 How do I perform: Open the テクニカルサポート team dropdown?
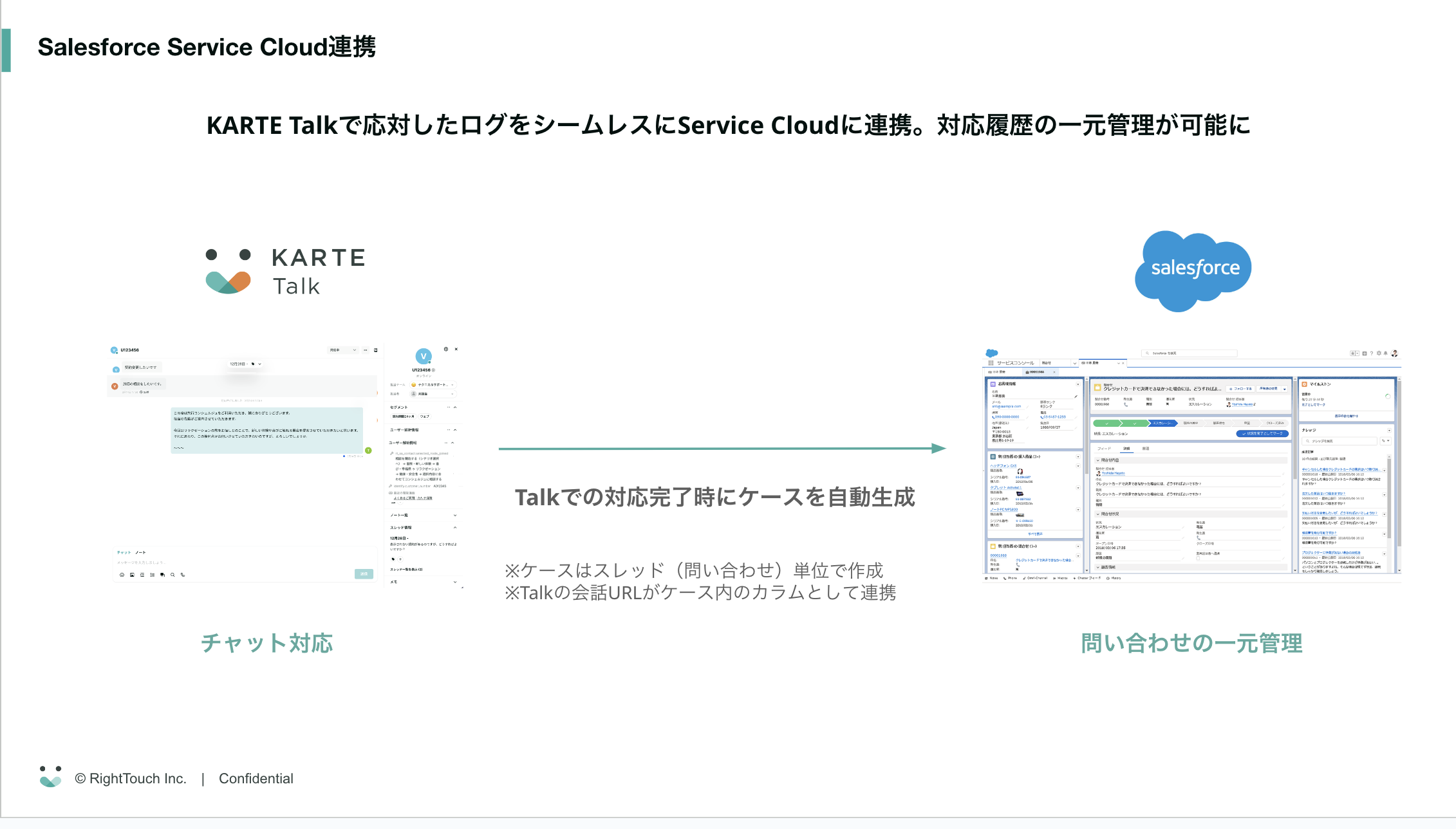click(433, 385)
